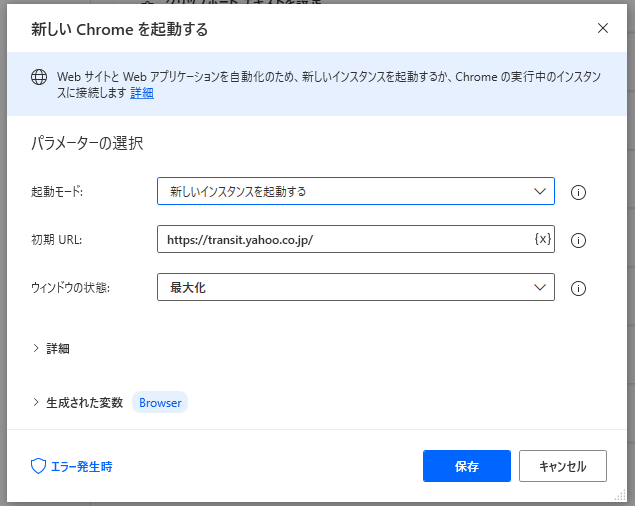635x506 pixels.
Task: Open the エラー発生時 settings link
Action: [x=81, y=466]
